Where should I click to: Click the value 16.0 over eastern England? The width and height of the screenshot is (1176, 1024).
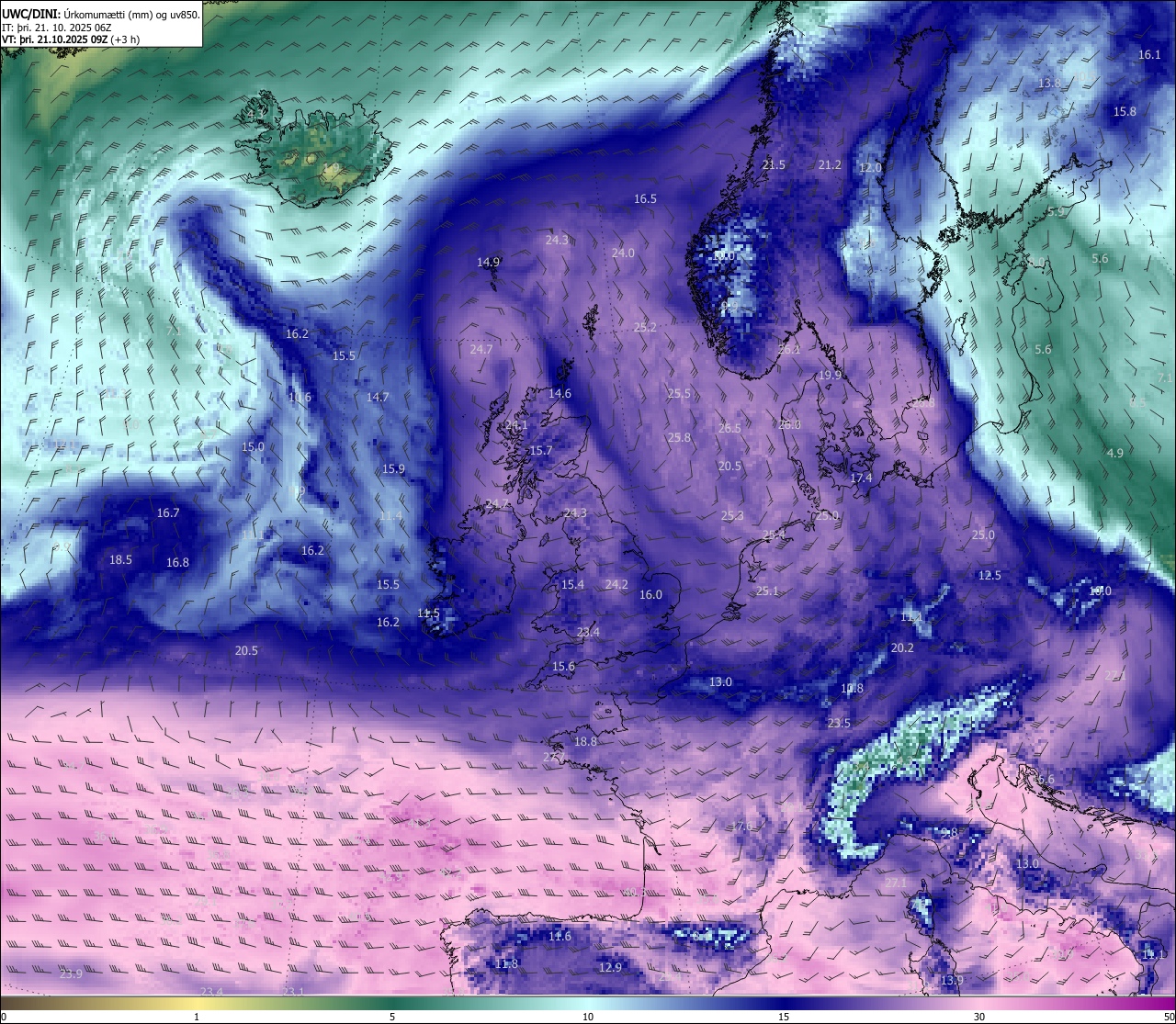pos(650,595)
